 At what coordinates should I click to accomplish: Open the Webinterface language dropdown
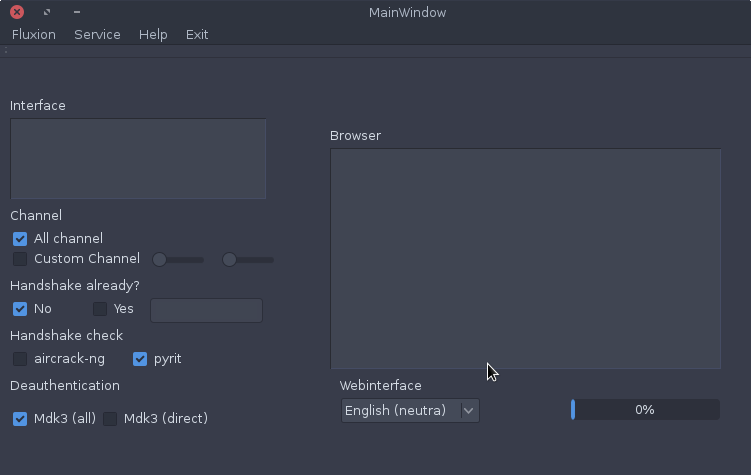410,410
